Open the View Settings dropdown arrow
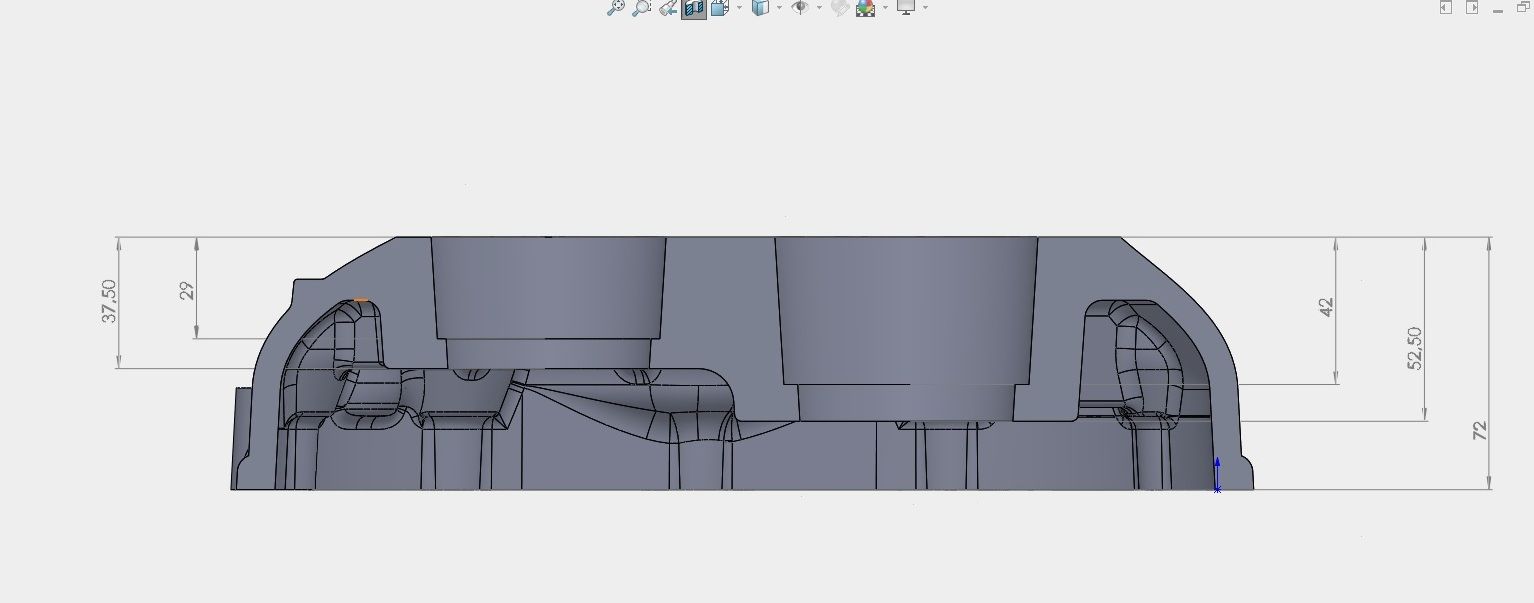Viewport: 1534px width, 603px height. [925, 8]
